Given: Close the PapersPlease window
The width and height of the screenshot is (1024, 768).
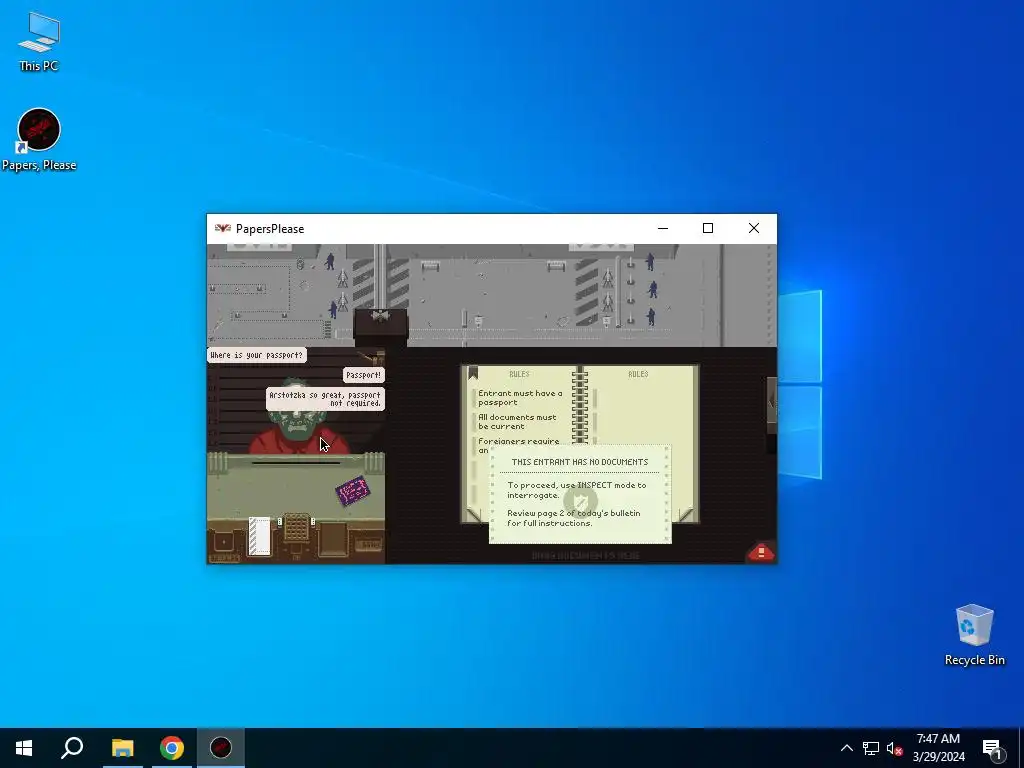Looking at the screenshot, I should click(x=754, y=229).
